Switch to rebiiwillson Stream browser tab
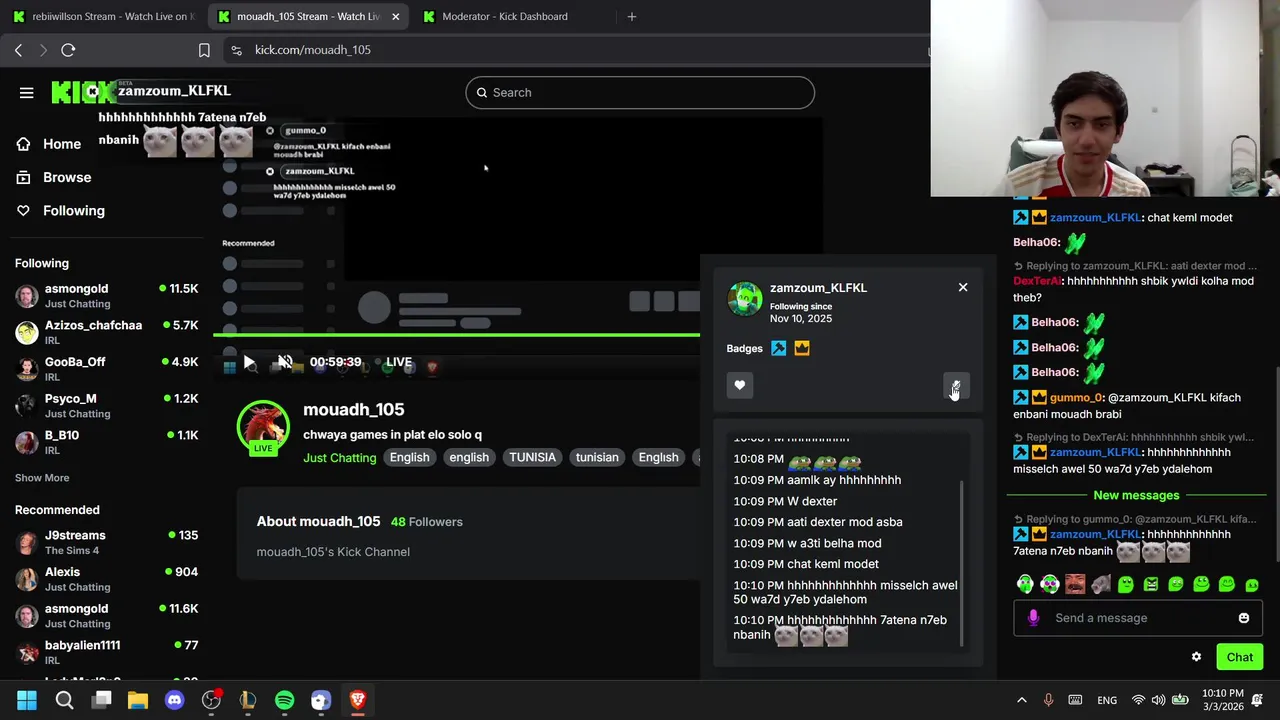Viewport: 1280px width, 720px height. tap(103, 16)
